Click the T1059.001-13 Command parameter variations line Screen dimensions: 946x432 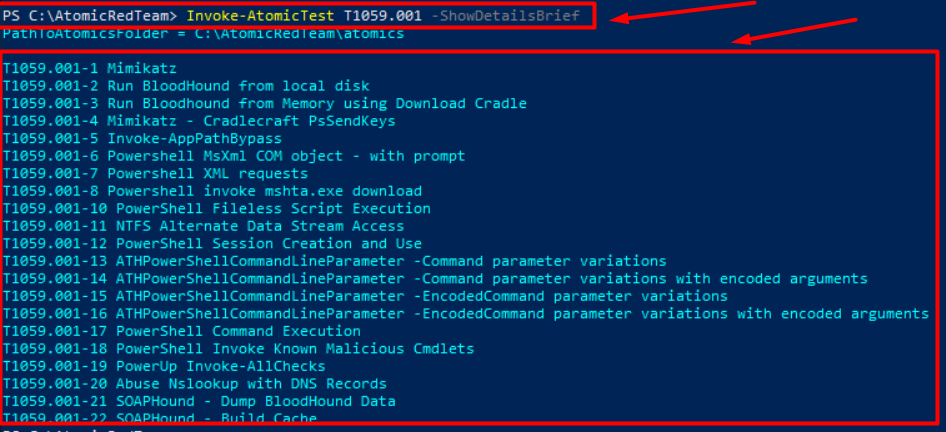pyautogui.click(x=335, y=261)
